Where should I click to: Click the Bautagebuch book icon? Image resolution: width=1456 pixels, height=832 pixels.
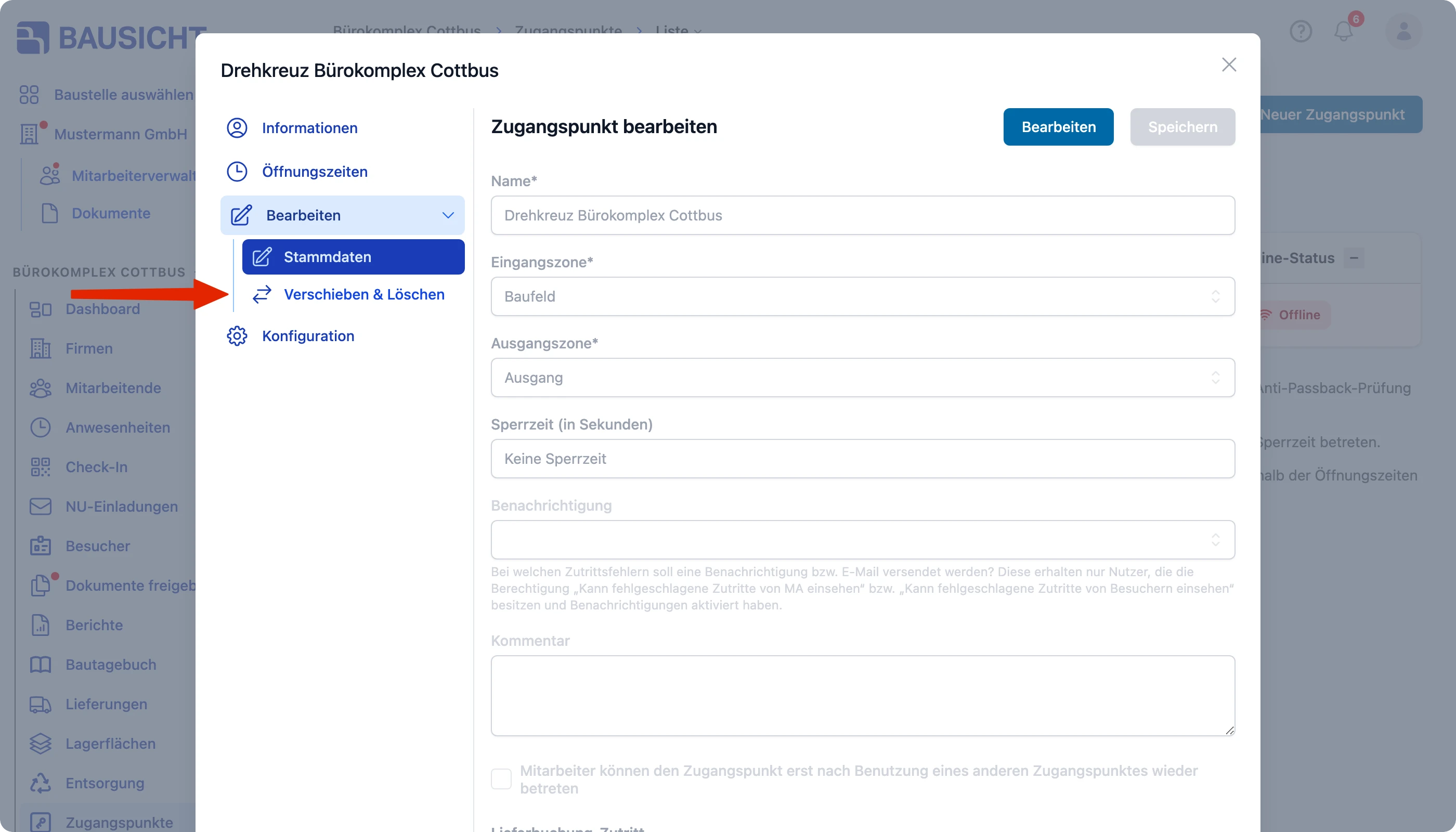[x=41, y=665]
